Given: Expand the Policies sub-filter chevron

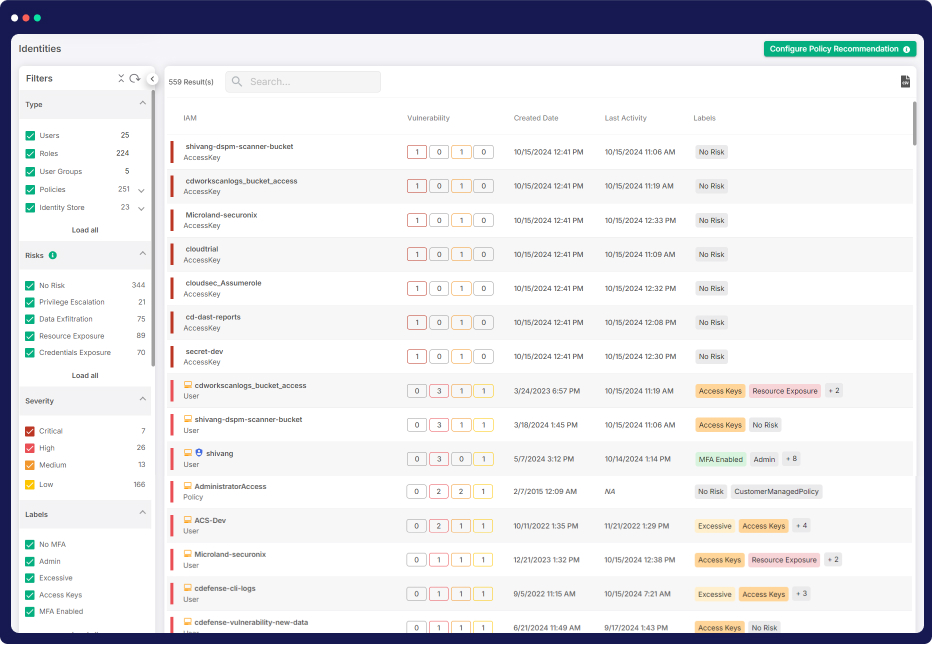Looking at the screenshot, I should [141, 190].
